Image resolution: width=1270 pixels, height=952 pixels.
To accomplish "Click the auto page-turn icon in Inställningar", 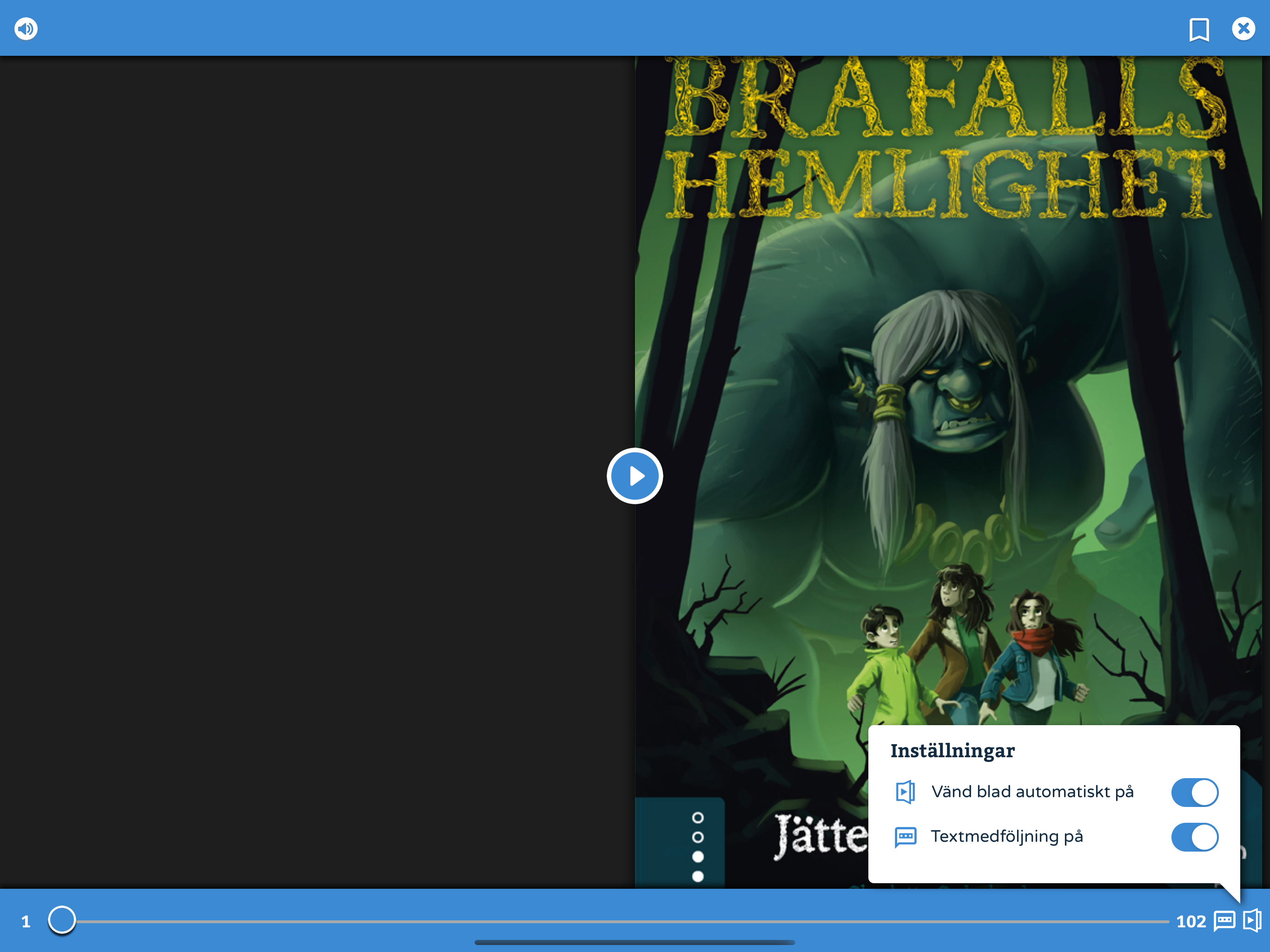I will point(906,793).
